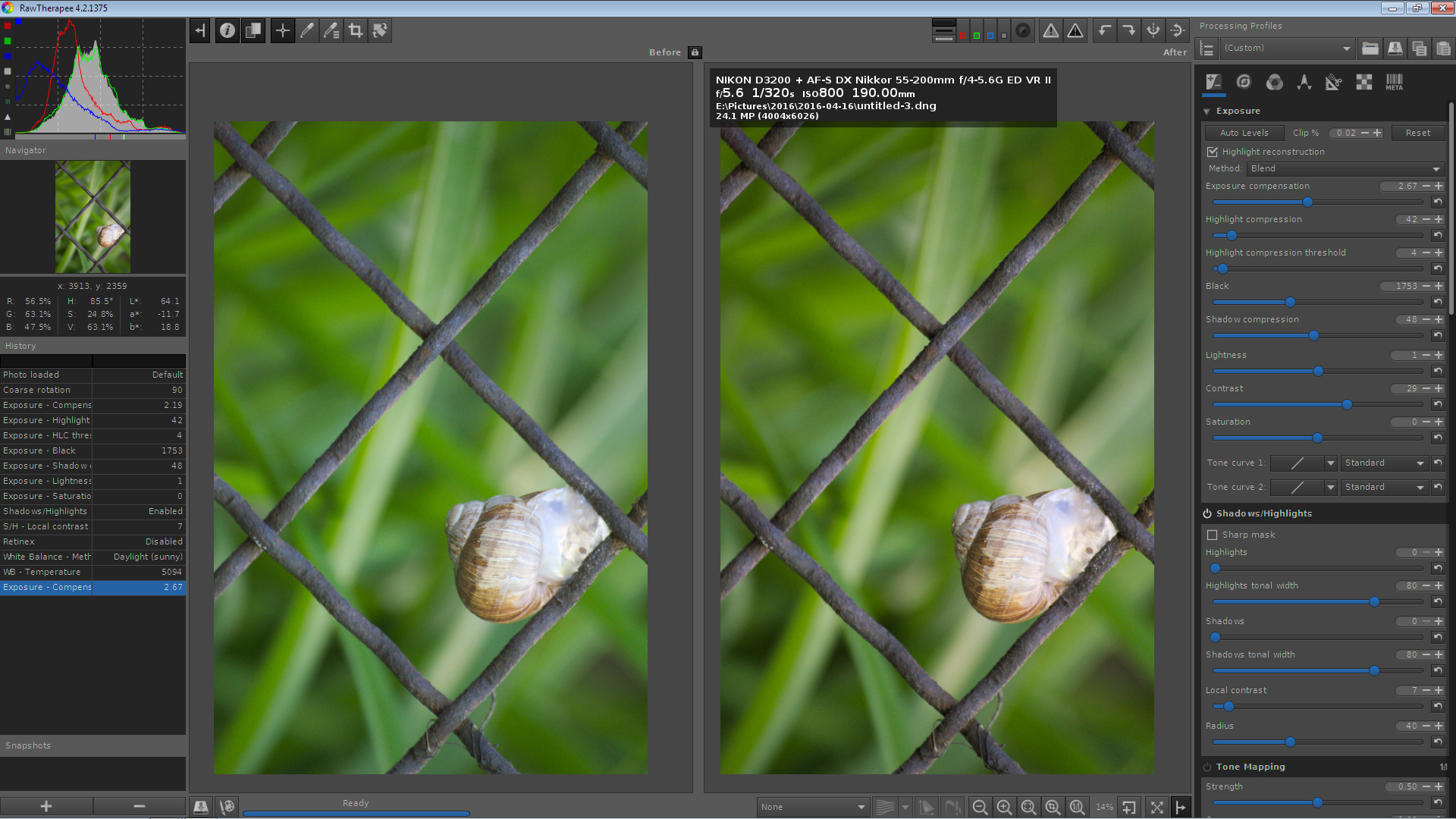Open the None dropdown in bottom bar

[x=813, y=807]
